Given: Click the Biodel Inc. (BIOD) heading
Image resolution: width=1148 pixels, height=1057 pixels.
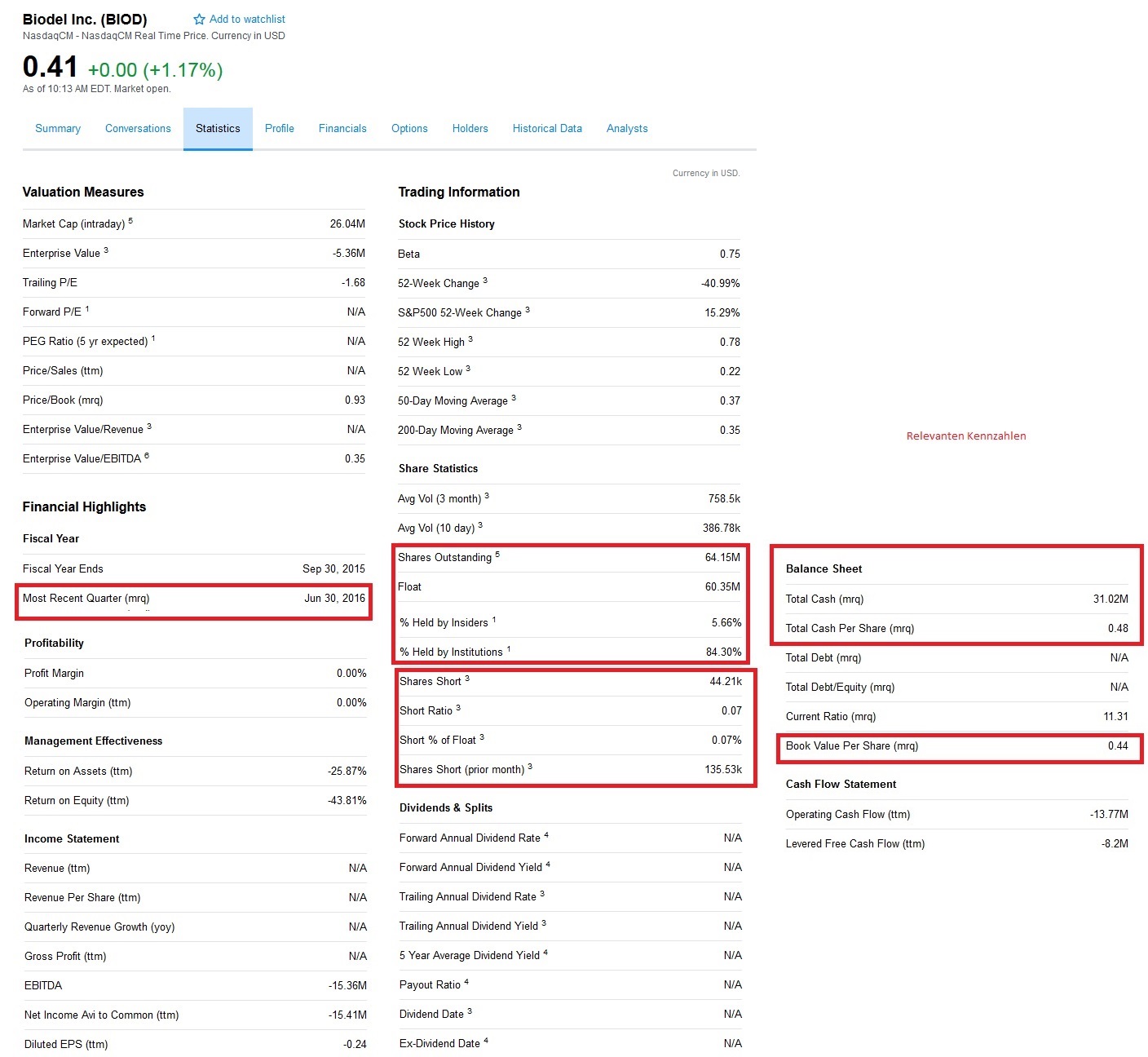Looking at the screenshot, I should click(x=85, y=20).
